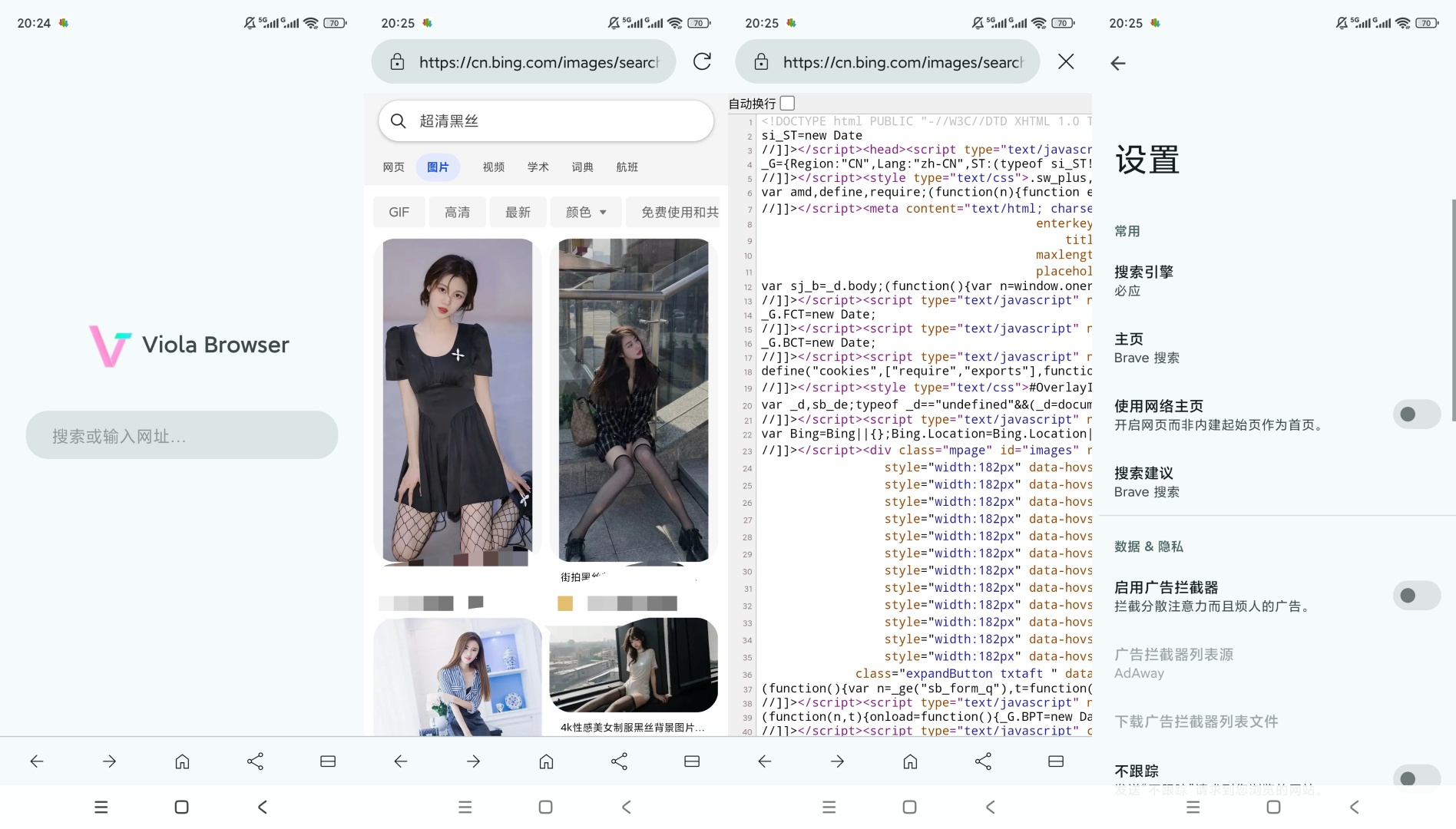Open the 主页 setting
Viewport: 1456px width, 829px height.
coord(1277,348)
